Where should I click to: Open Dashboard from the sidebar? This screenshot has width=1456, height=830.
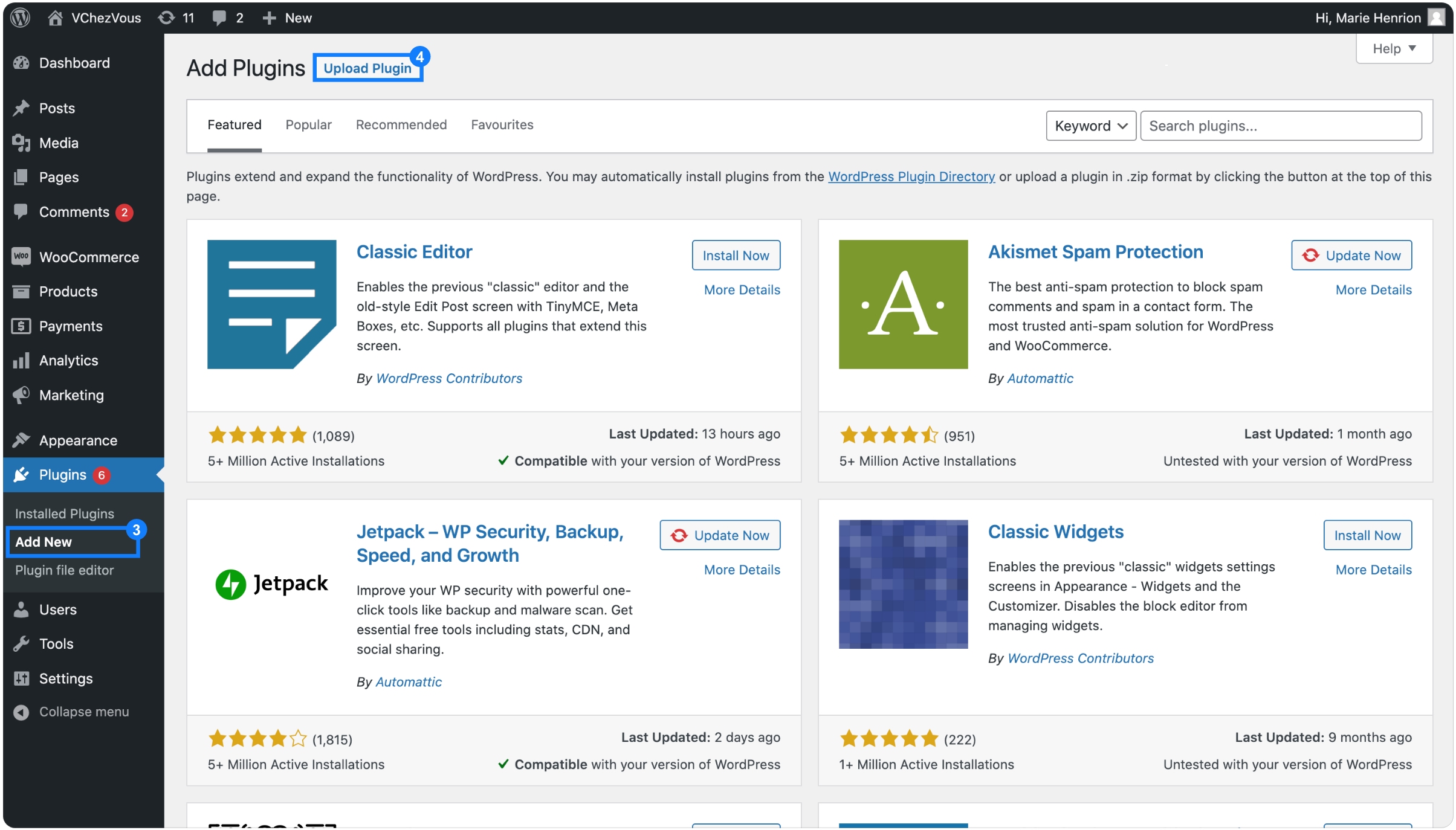coord(74,63)
